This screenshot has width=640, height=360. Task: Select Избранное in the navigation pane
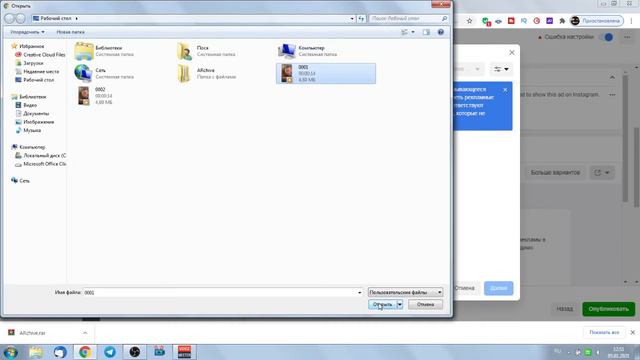pyautogui.click(x=31, y=46)
